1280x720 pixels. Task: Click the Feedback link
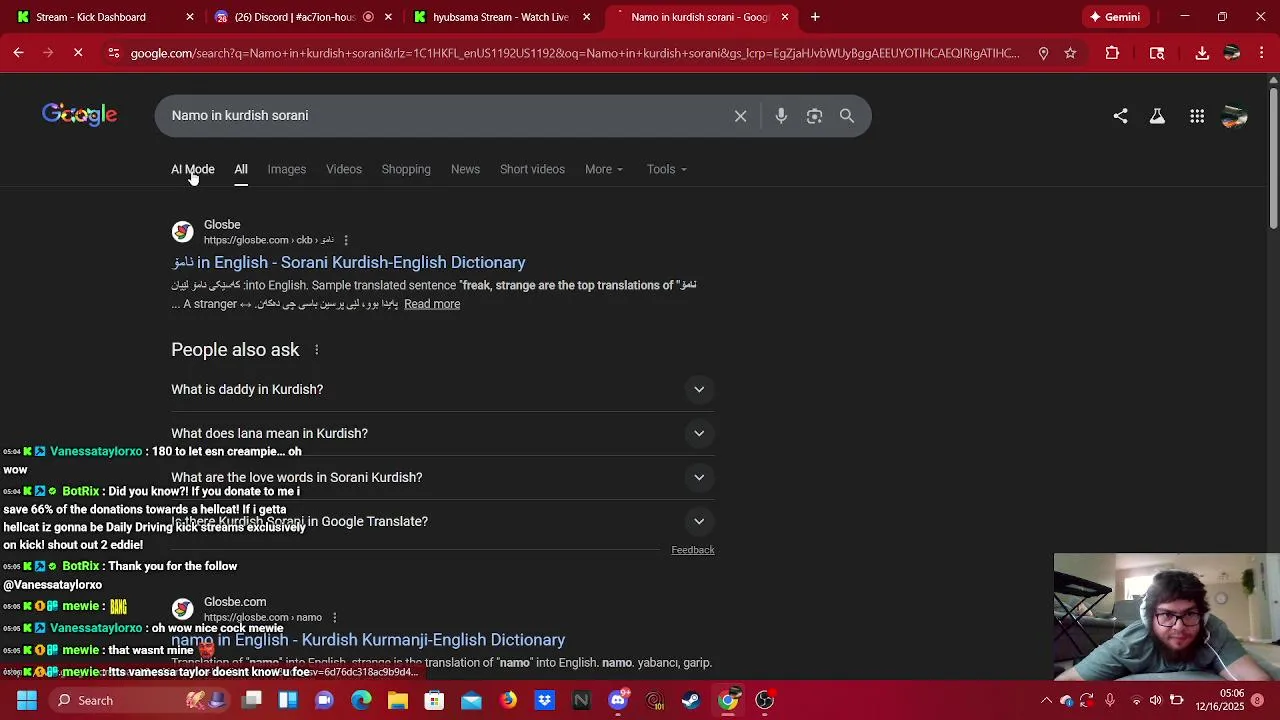click(692, 550)
